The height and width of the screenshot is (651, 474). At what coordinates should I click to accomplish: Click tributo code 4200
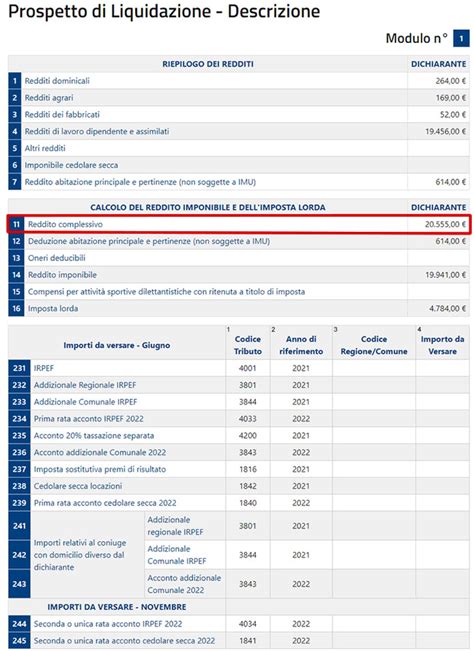click(247, 436)
